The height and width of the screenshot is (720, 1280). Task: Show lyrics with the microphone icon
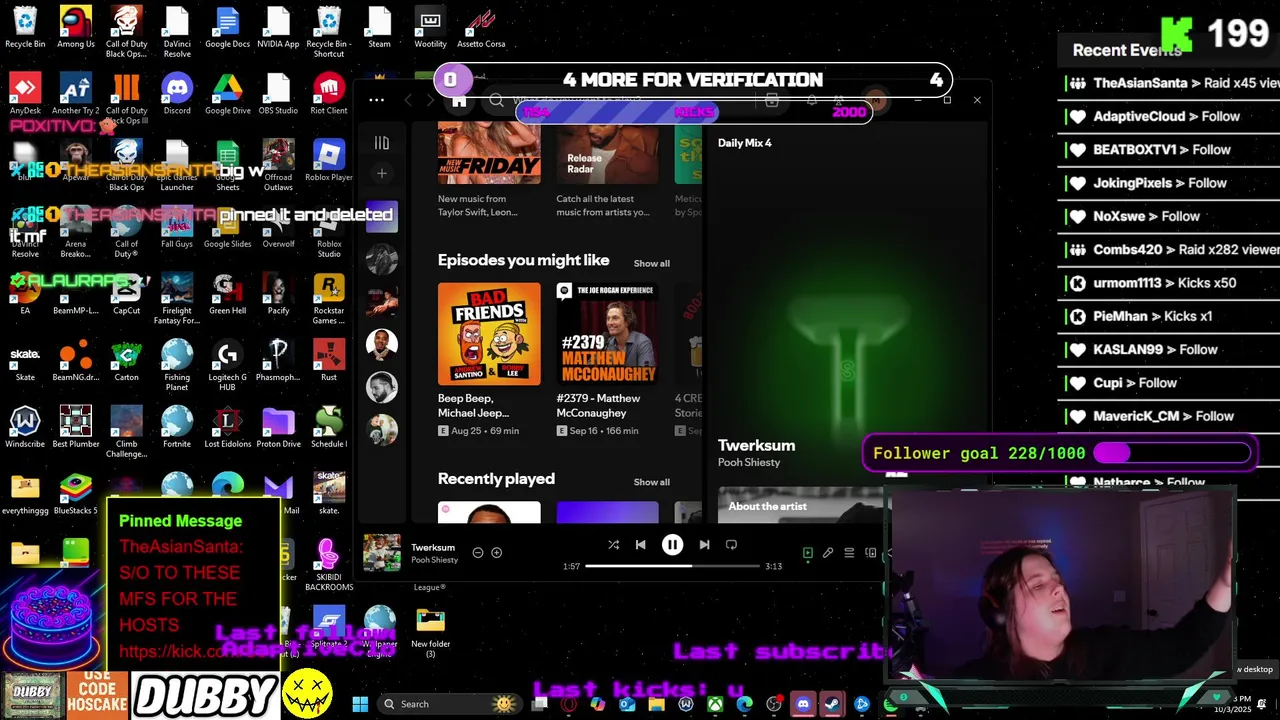(x=828, y=553)
